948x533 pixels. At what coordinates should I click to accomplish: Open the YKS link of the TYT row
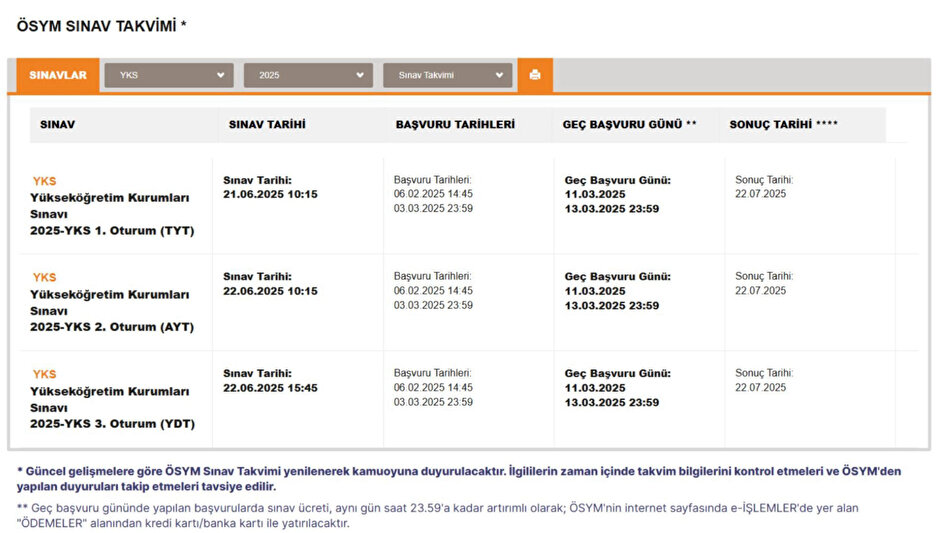click(x=44, y=181)
